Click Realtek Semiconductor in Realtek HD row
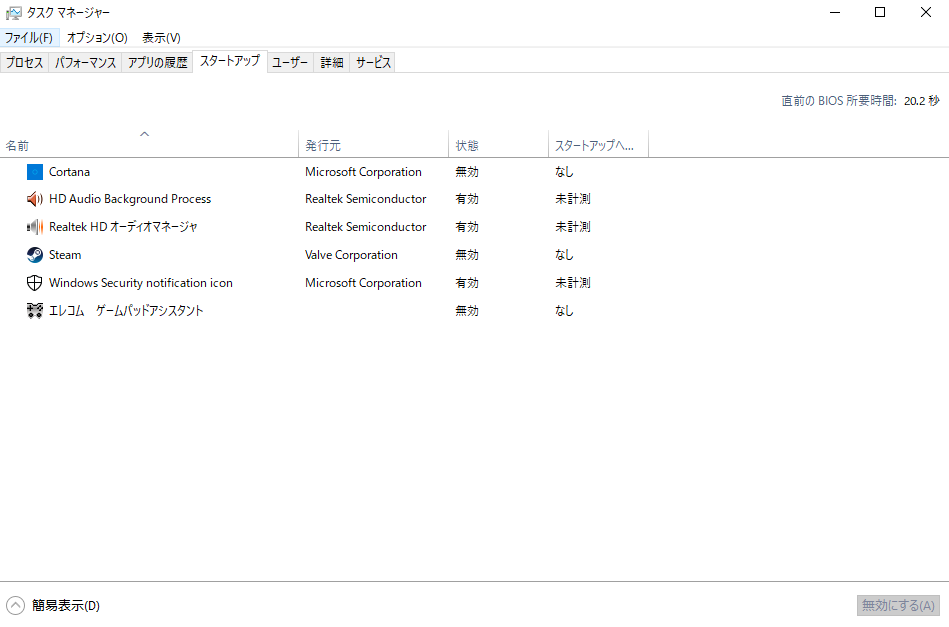The height and width of the screenshot is (627, 949). pos(366,227)
